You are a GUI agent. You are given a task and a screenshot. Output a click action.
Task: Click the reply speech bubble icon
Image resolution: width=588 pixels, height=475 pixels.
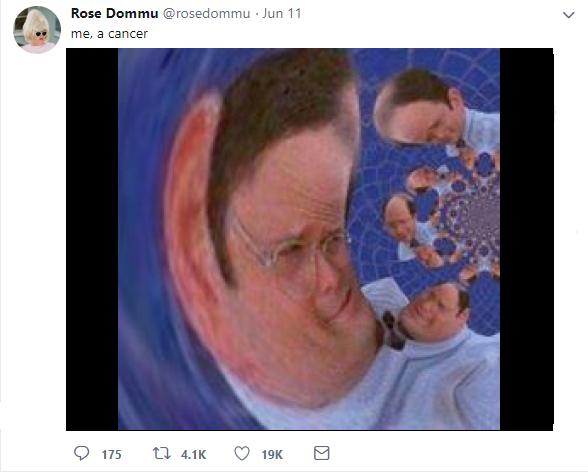click(81, 453)
